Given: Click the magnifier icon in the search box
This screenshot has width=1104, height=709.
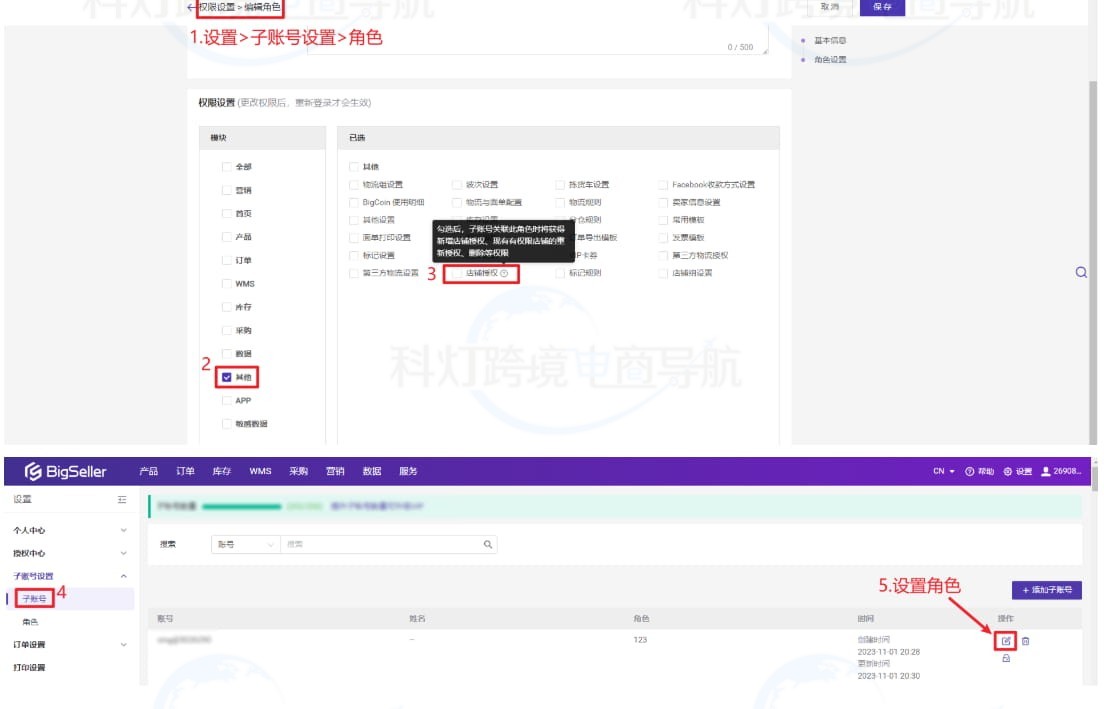Looking at the screenshot, I should coord(488,545).
